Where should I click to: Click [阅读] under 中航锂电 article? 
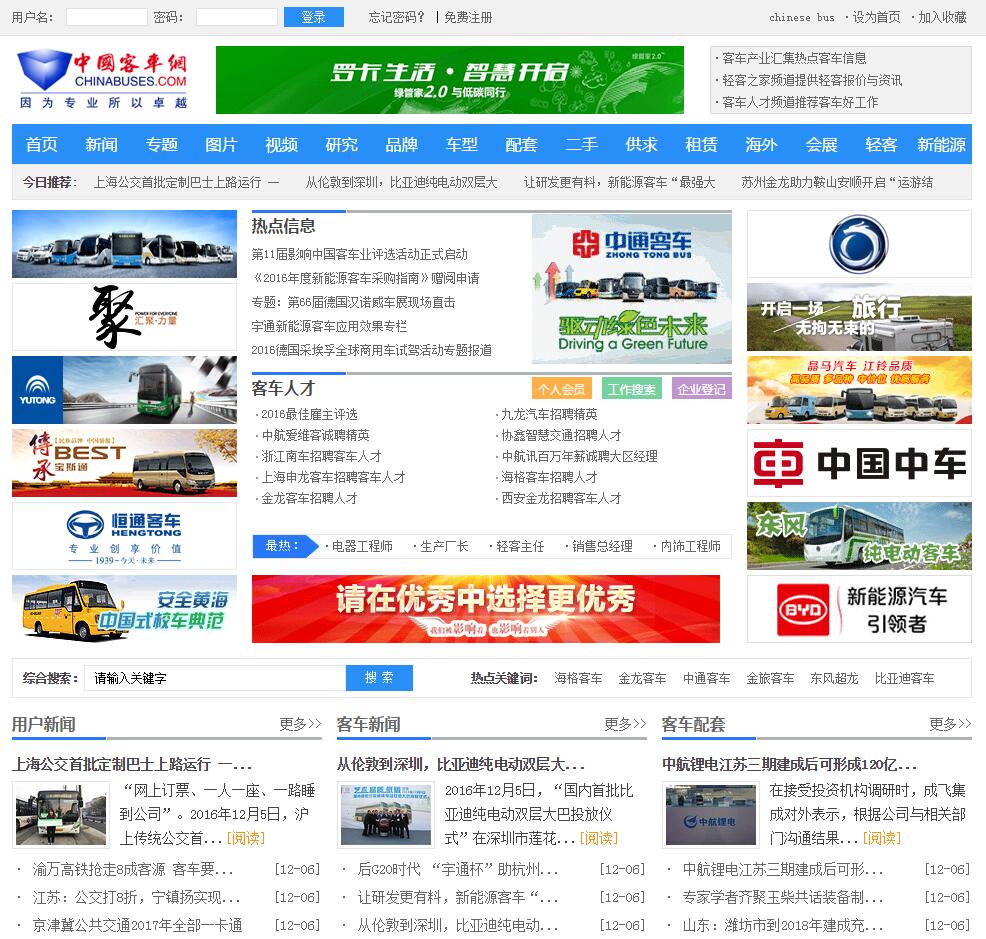coord(882,838)
